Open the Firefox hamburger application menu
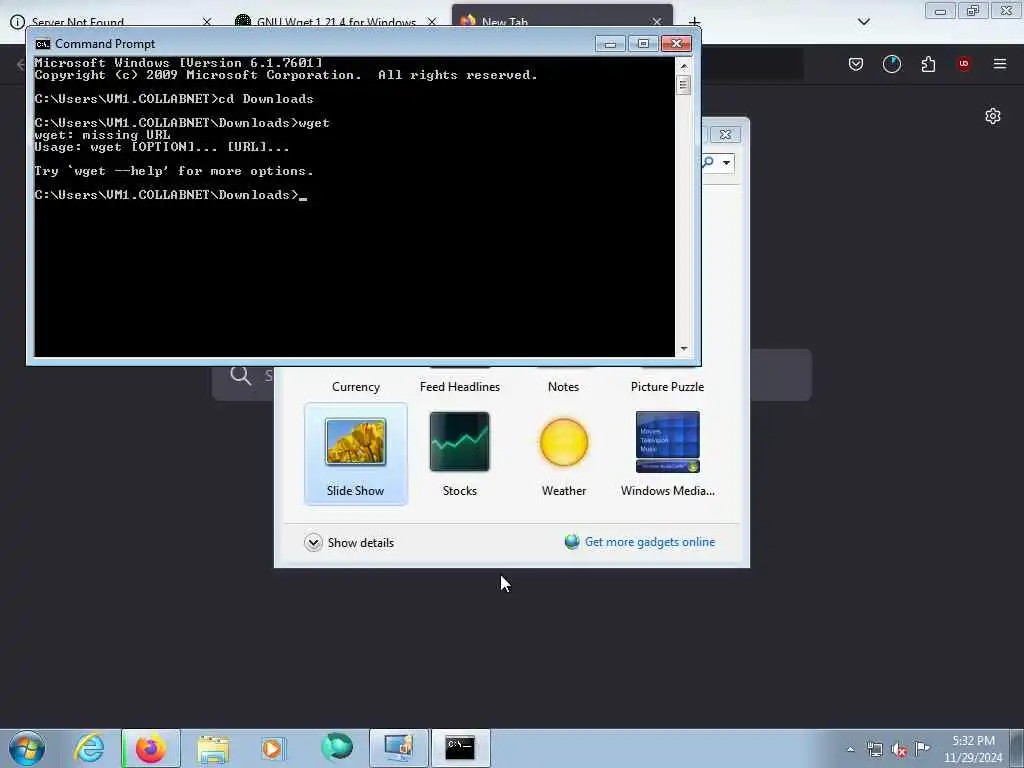This screenshot has height=768, width=1024. [x=1000, y=63]
